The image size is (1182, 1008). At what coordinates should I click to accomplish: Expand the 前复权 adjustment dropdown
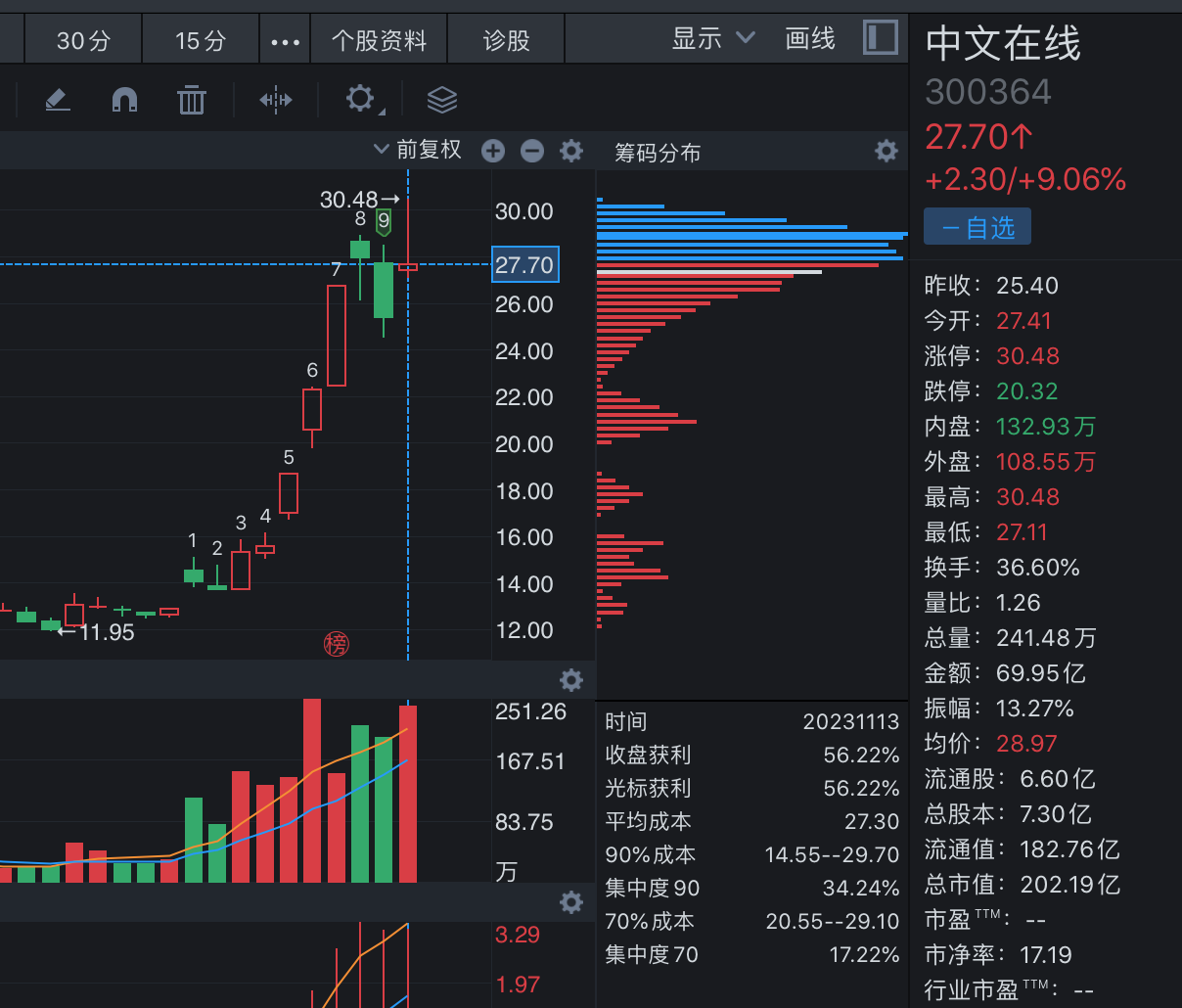418,150
